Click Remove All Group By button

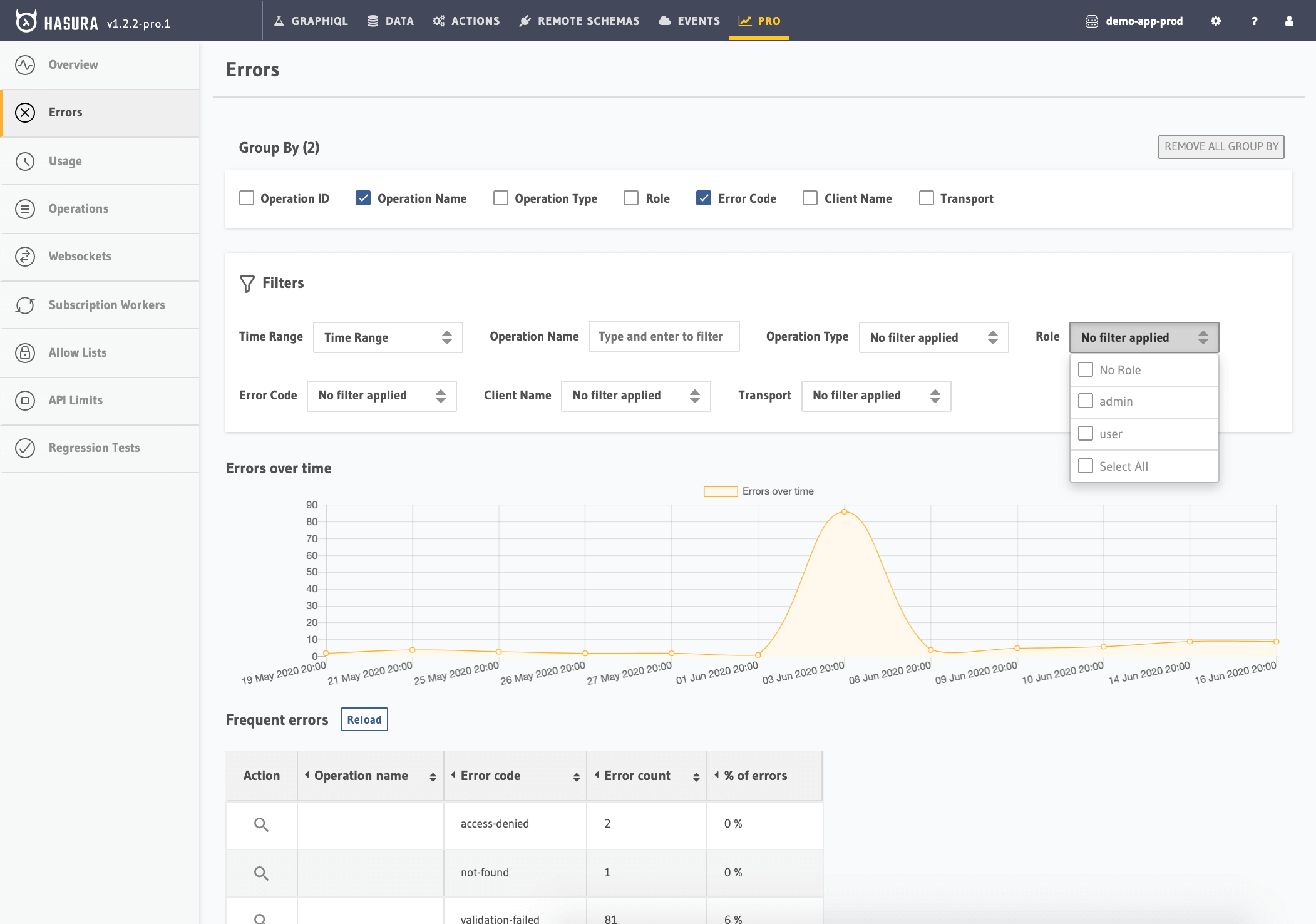pyautogui.click(x=1221, y=146)
